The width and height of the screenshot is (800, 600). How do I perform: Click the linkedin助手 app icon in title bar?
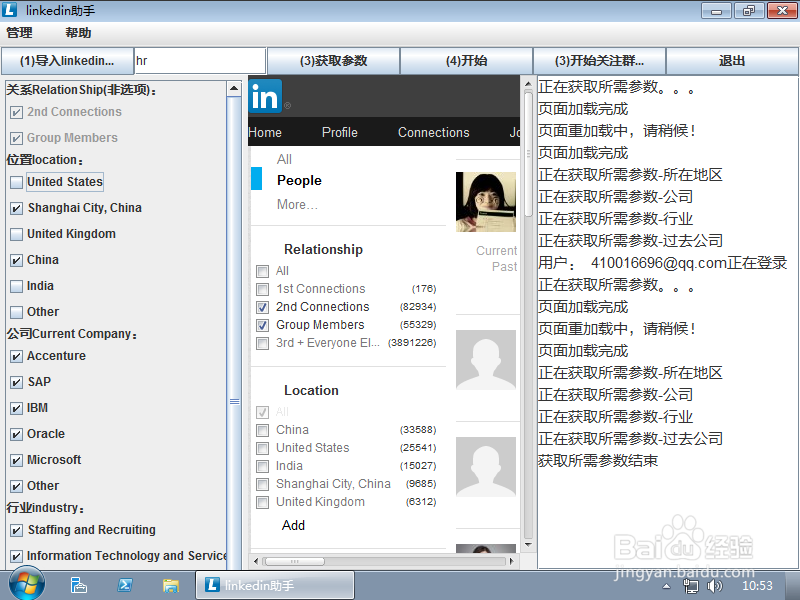[x=10, y=10]
